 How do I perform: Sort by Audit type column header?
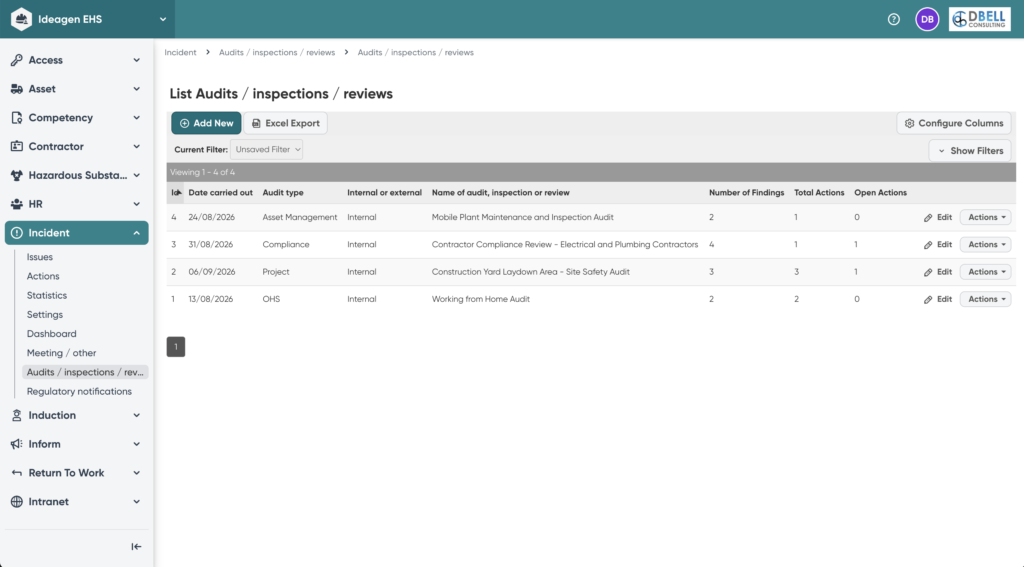point(283,193)
